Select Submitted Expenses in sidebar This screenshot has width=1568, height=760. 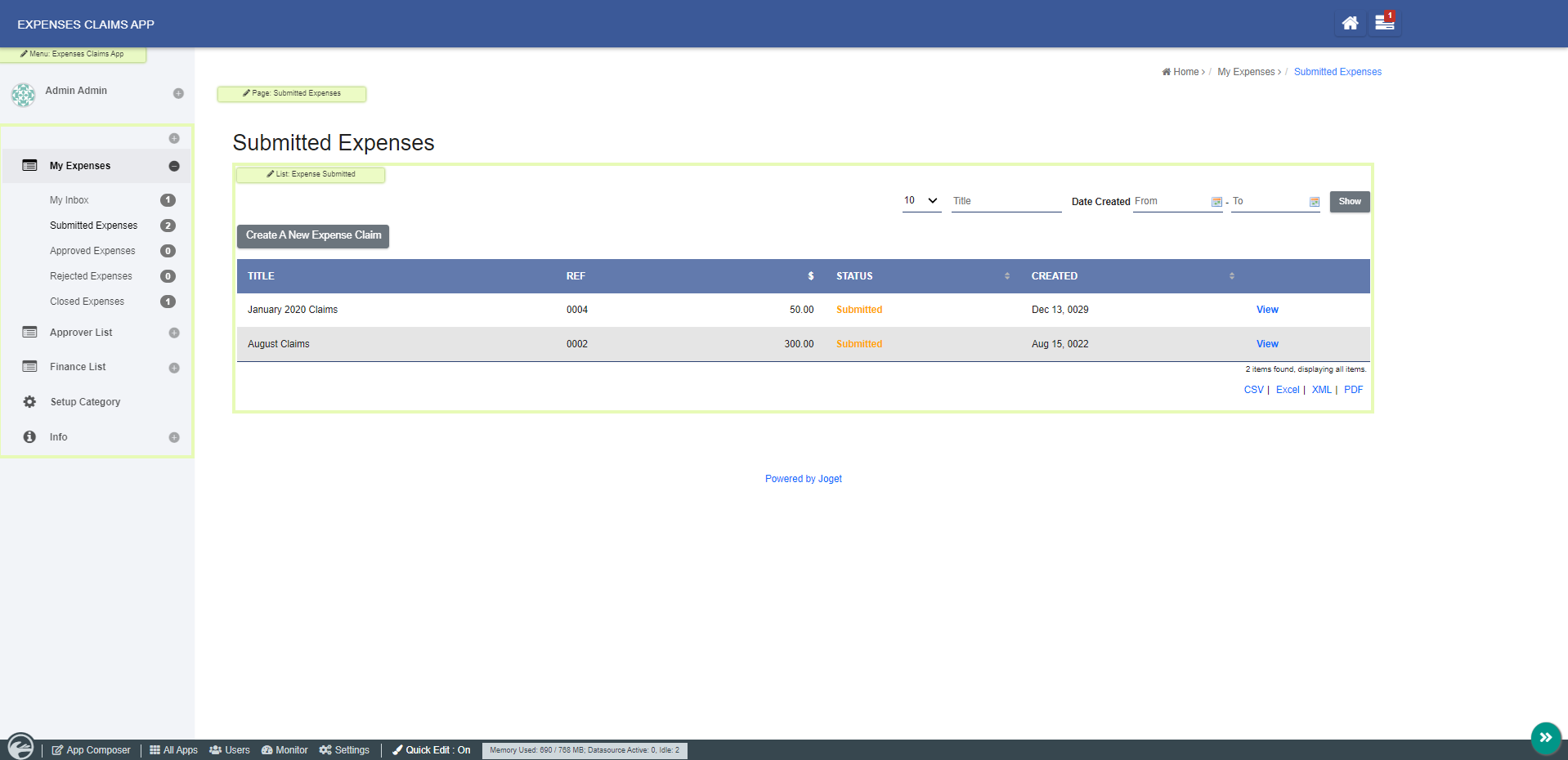tap(94, 226)
